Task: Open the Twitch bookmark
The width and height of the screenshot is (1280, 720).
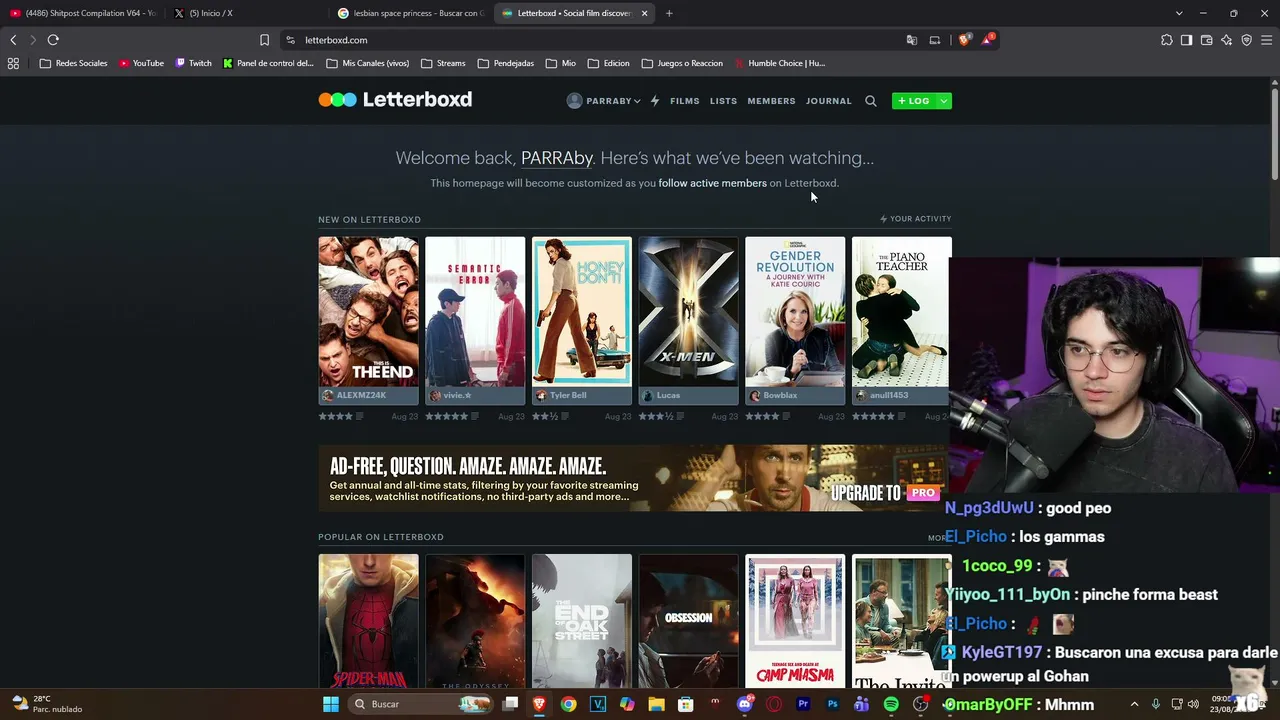Action: (x=194, y=63)
